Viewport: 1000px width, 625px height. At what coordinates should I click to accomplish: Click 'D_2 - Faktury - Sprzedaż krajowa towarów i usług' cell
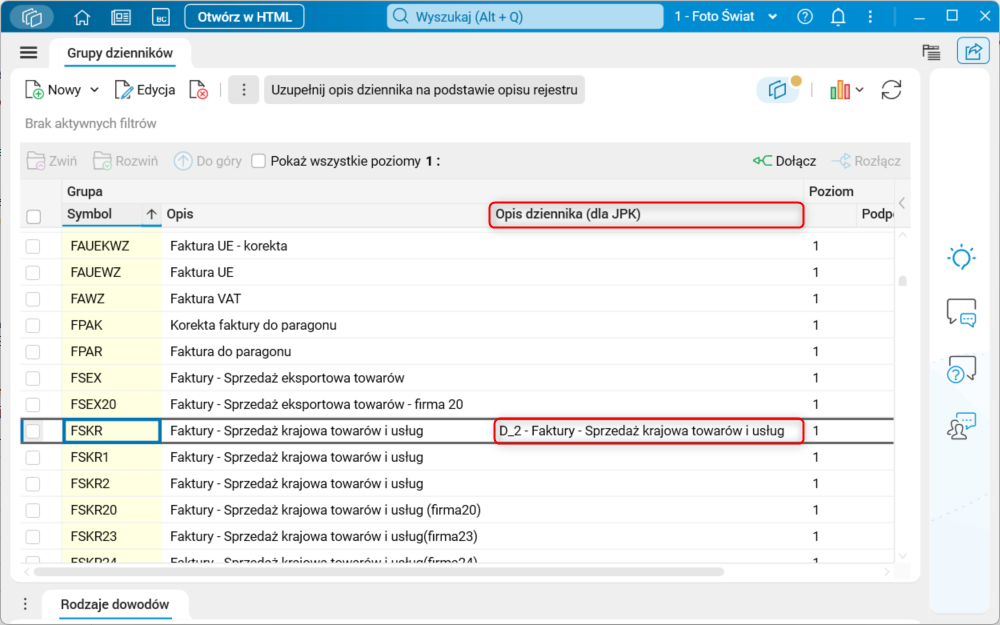coord(649,431)
